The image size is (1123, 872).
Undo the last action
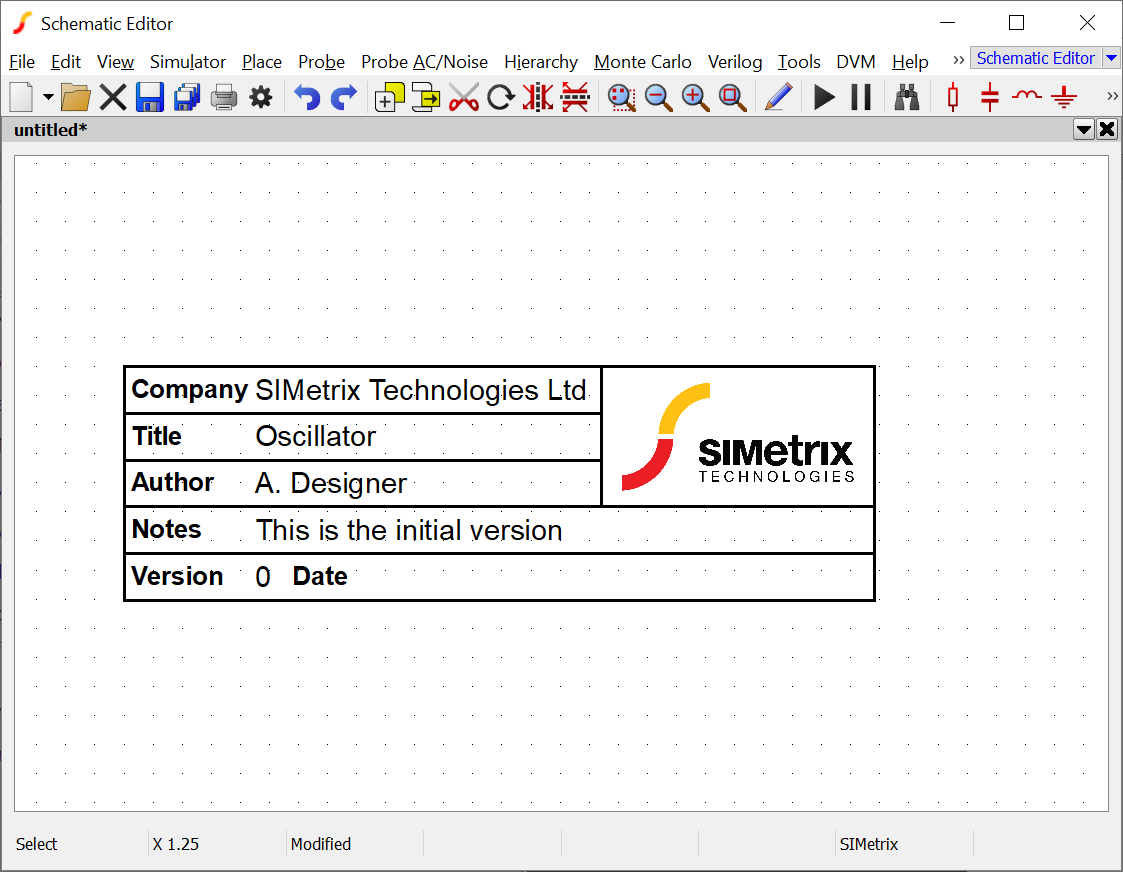[307, 97]
